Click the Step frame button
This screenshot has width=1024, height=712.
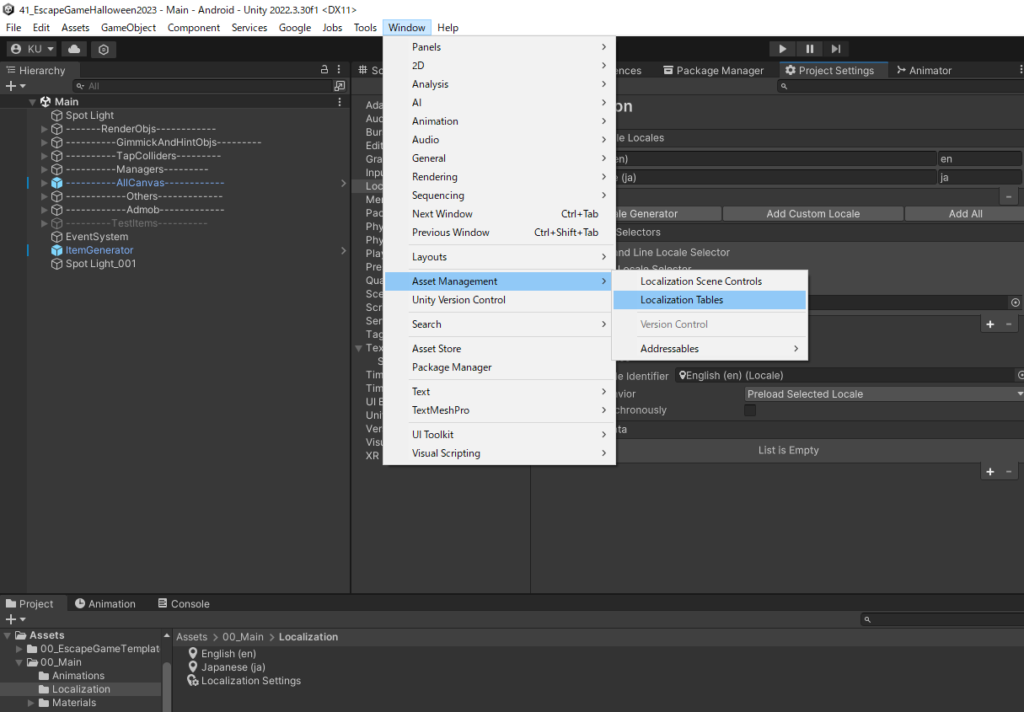[836, 49]
